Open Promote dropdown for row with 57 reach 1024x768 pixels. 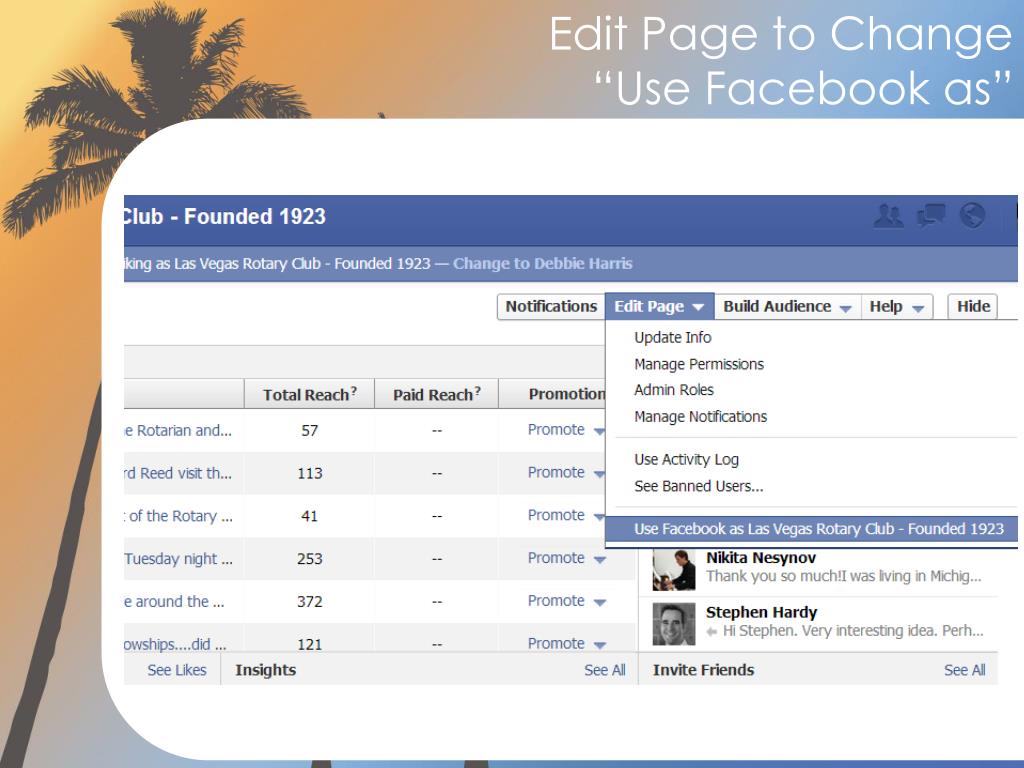[x=566, y=430]
